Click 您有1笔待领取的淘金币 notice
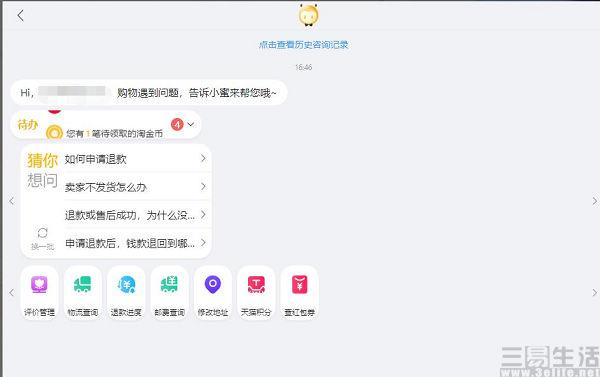Viewport: 600px width, 377px height. pos(114,134)
